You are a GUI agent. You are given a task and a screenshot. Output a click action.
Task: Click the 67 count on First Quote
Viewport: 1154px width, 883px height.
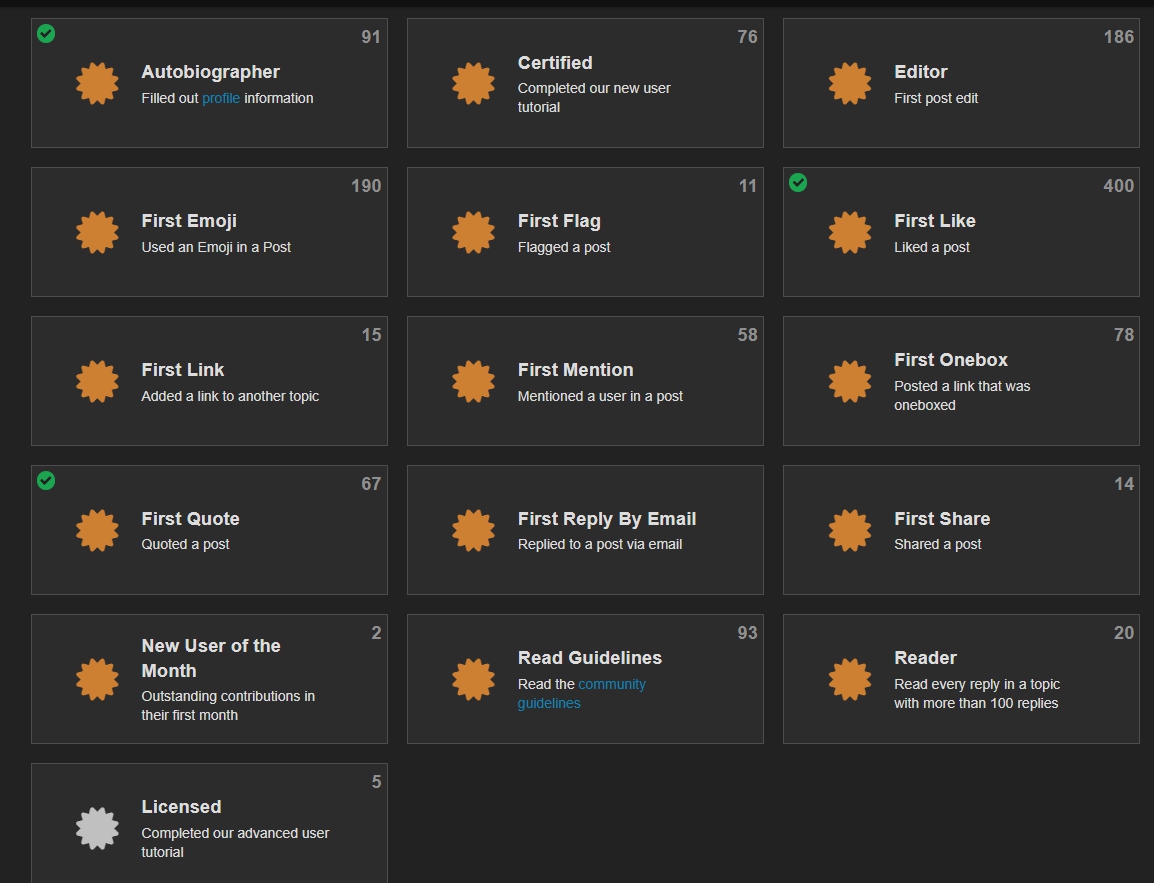371,484
